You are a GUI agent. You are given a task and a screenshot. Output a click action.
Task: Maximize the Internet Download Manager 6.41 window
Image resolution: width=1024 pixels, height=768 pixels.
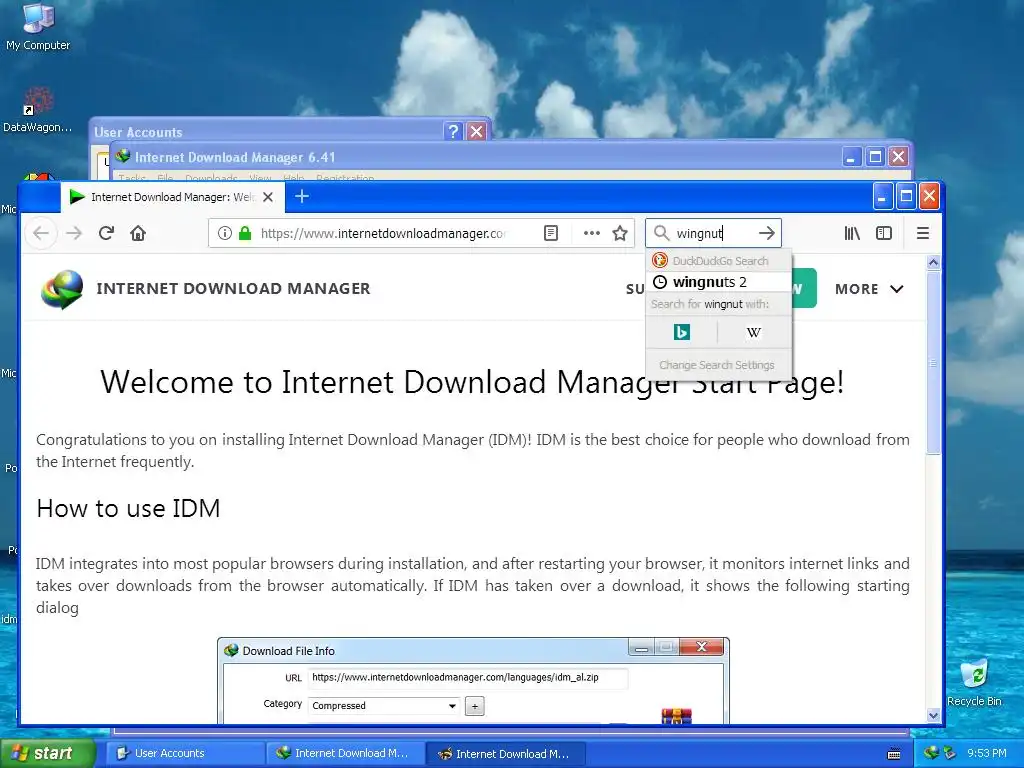[875, 157]
